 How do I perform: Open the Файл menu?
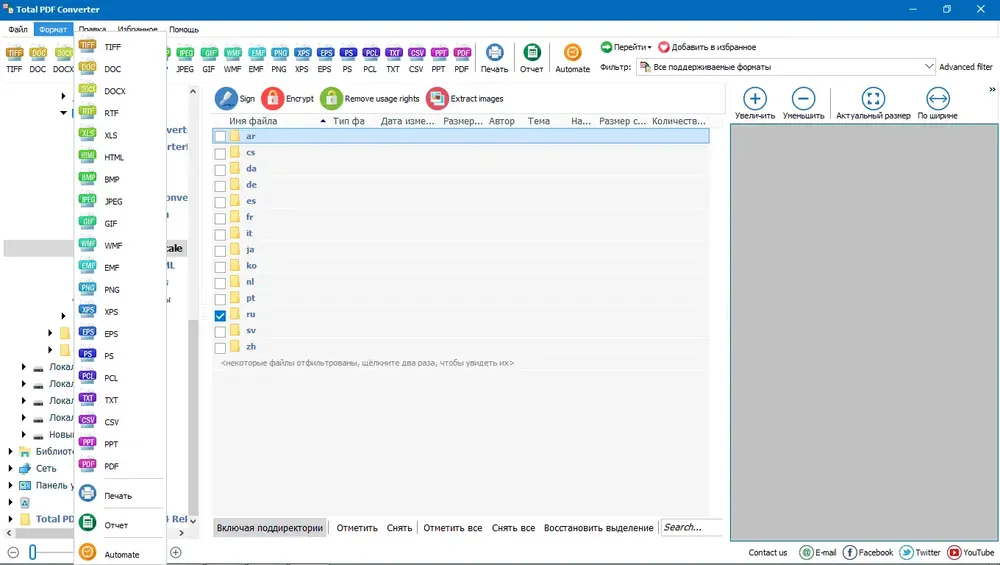click(18, 29)
